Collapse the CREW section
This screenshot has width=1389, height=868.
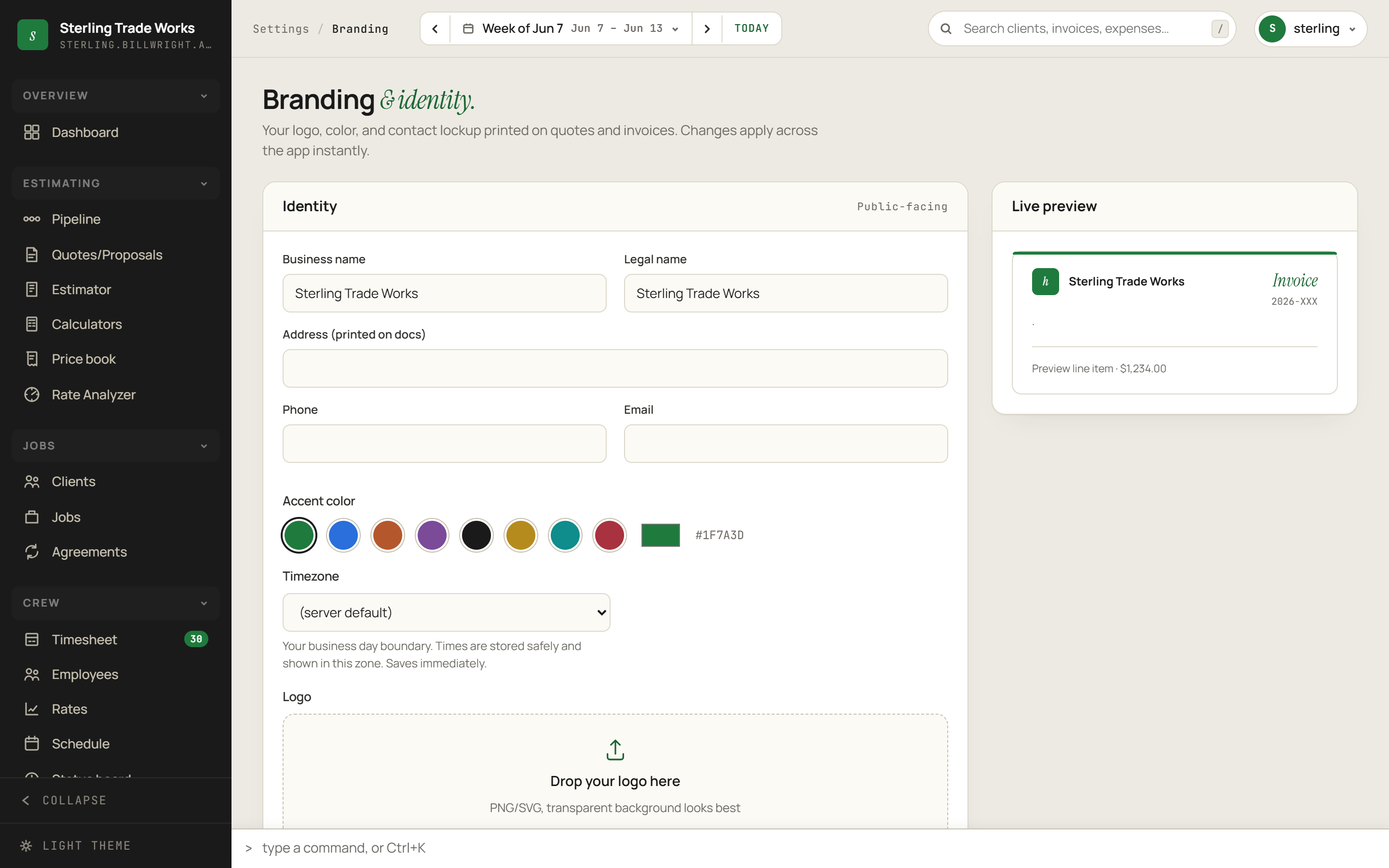pos(115,603)
